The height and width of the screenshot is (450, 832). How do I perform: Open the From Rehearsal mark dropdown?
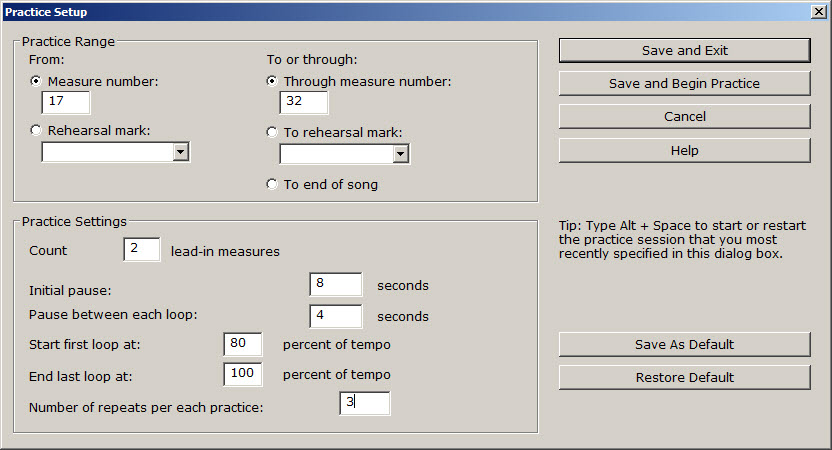[x=180, y=152]
